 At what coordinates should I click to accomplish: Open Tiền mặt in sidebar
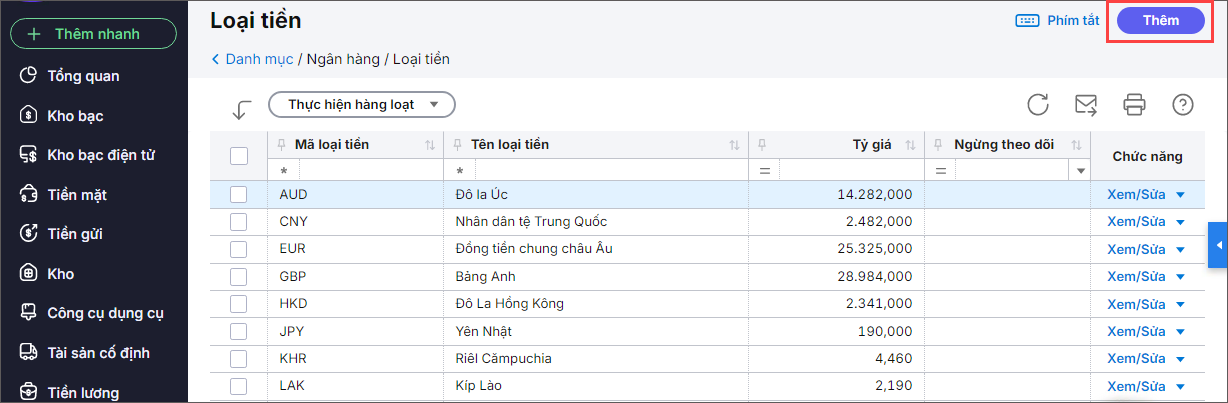76,195
